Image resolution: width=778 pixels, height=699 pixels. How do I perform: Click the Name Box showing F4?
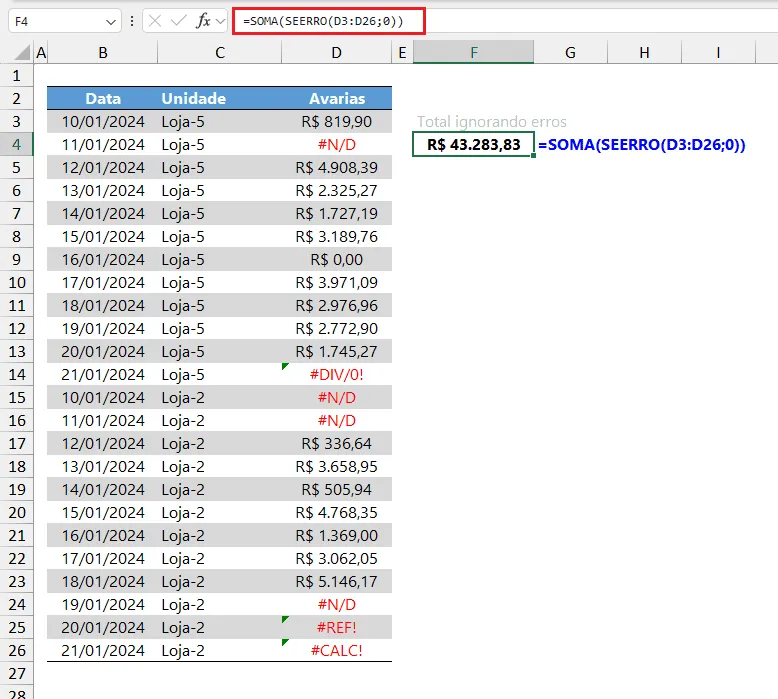pyautogui.click(x=65, y=21)
